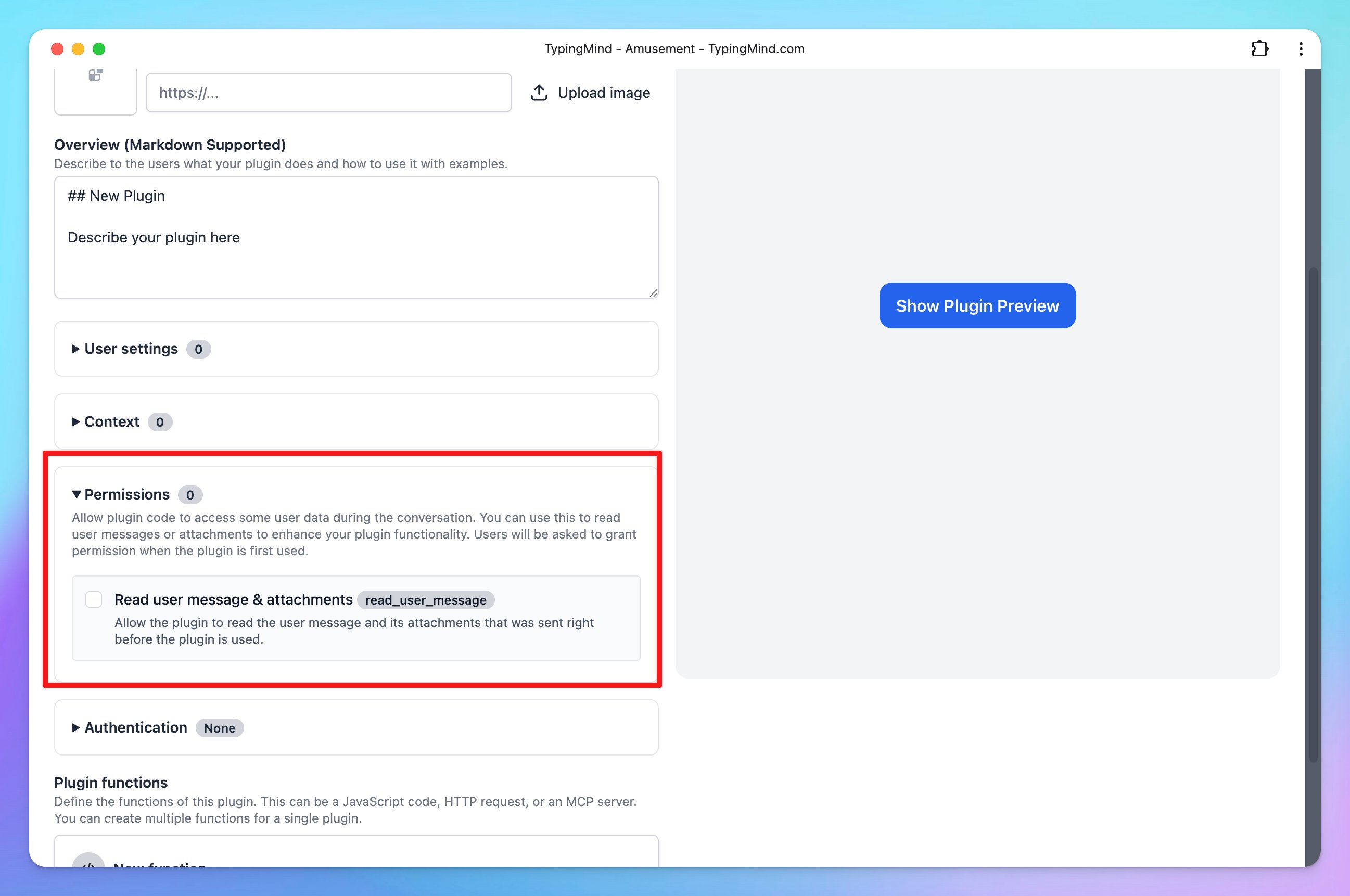Open the three-dot window menu
Screen dimensions: 1350x896
[x=1301, y=48]
